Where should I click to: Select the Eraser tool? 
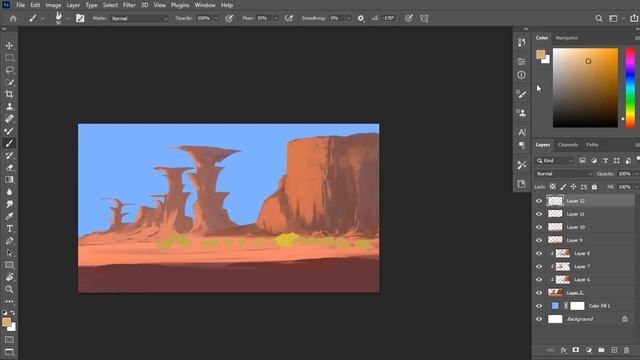click(x=9, y=168)
